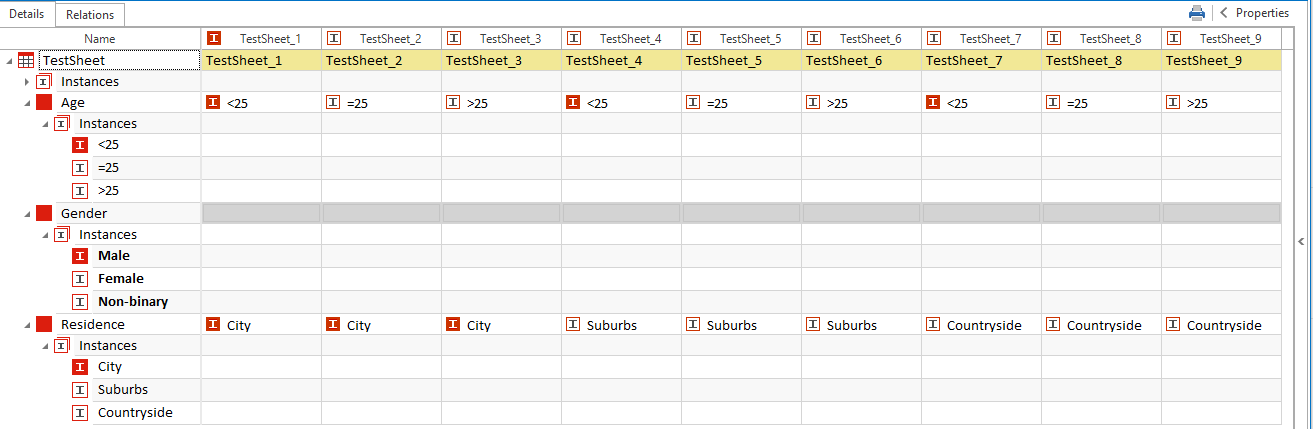The width and height of the screenshot is (1313, 429).
Task: Click the Male instance icon
Action: click(80, 256)
